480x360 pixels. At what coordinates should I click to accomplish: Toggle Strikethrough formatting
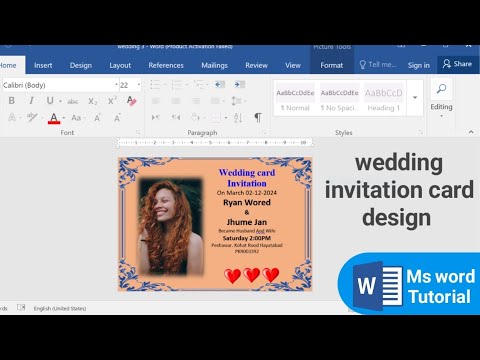[73, 101]
